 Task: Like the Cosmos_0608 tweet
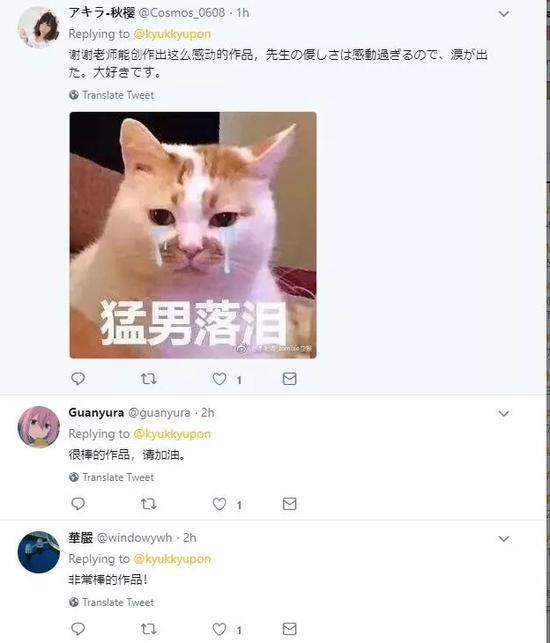tap(219, 379)
